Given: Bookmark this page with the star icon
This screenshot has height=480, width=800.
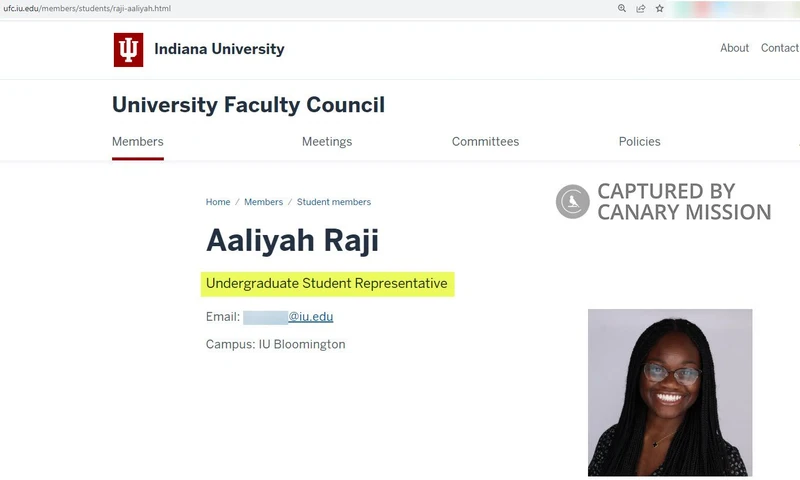Looking at the screenshot, I should 660,8.
